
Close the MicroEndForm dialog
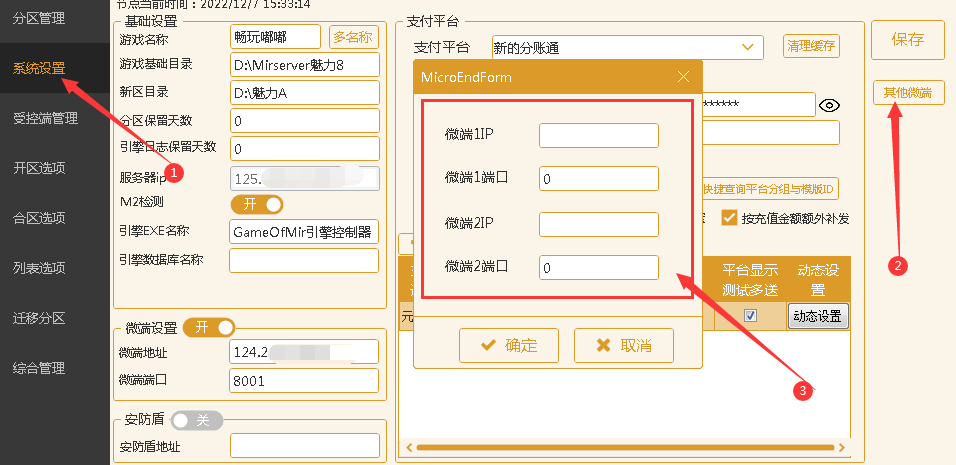(683, 77)
